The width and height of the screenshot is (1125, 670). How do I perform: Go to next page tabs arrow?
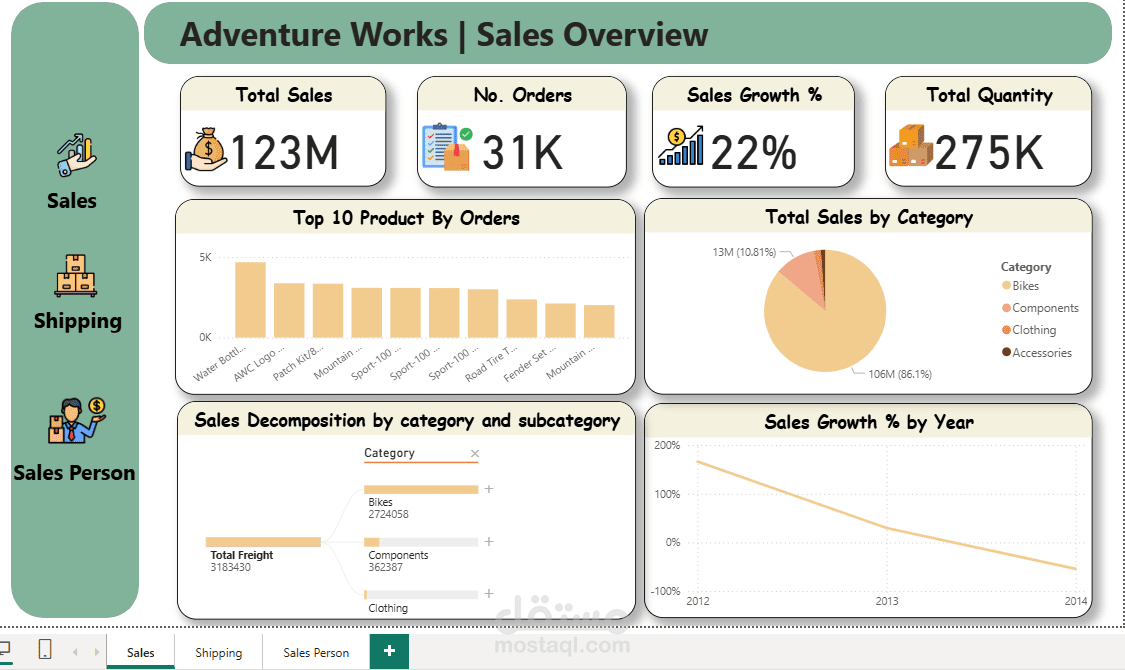[x=97, y=652]
